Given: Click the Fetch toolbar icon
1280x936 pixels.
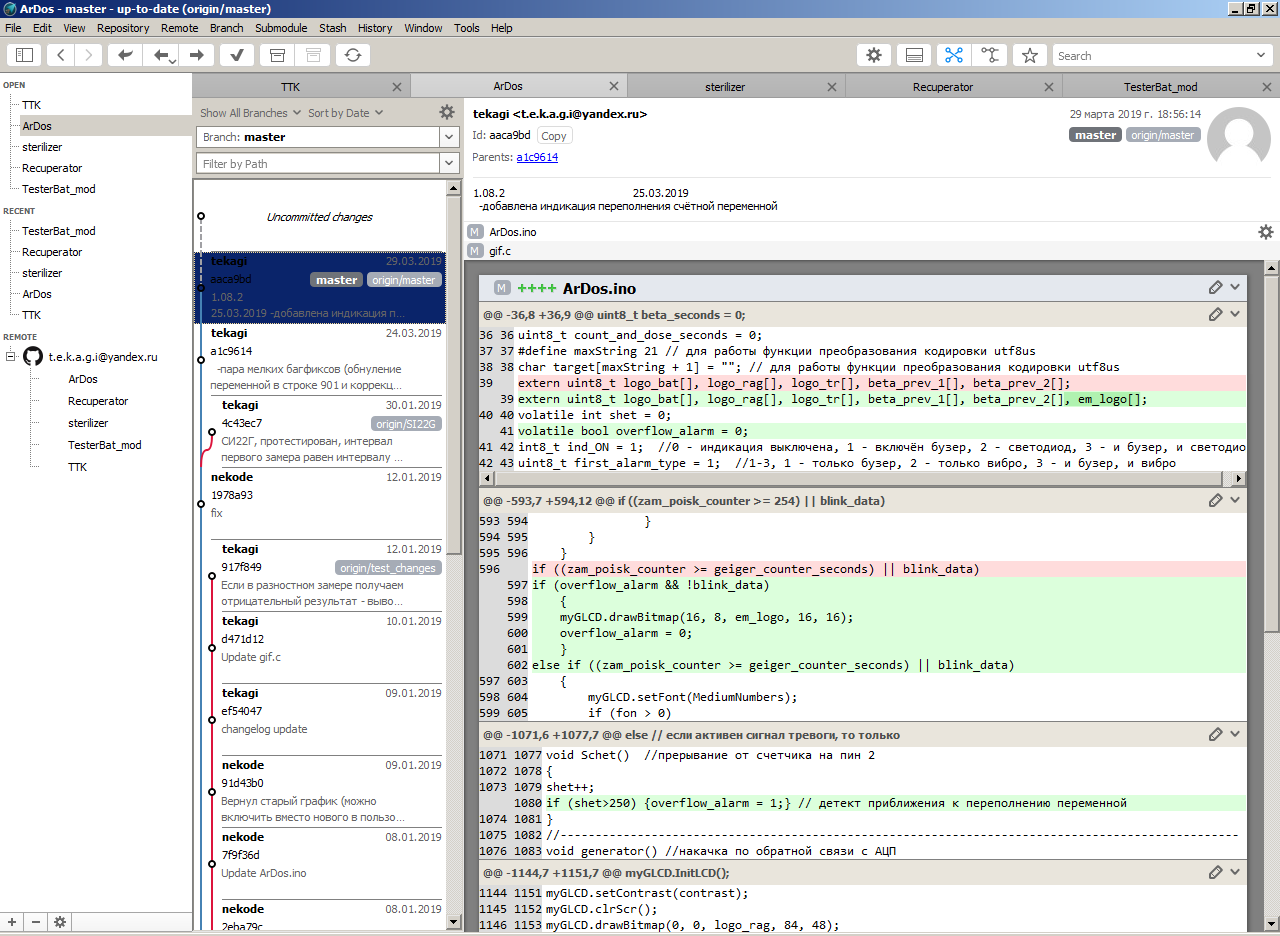Looking at the screenshot, I should 125,55.
